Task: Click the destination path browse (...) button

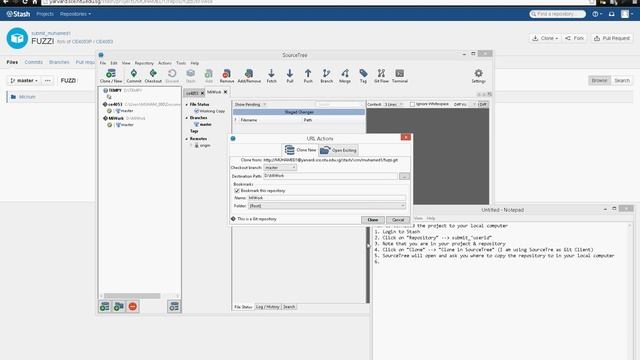Action: coord(404,176)
